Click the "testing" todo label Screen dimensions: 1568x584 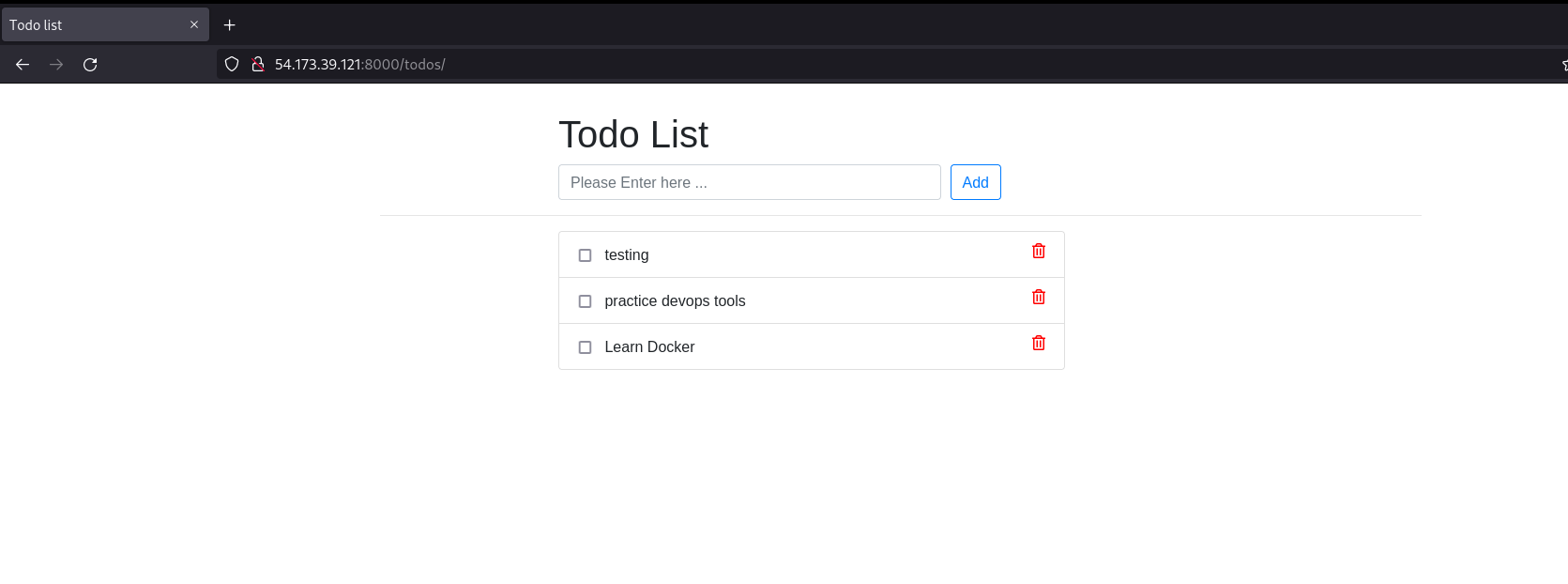click(x=626, y=254)
